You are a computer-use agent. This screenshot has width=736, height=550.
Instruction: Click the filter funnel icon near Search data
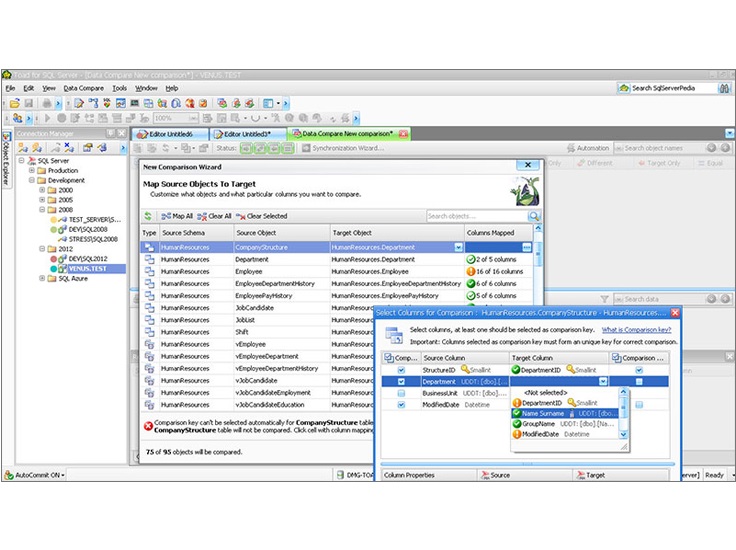605,299
